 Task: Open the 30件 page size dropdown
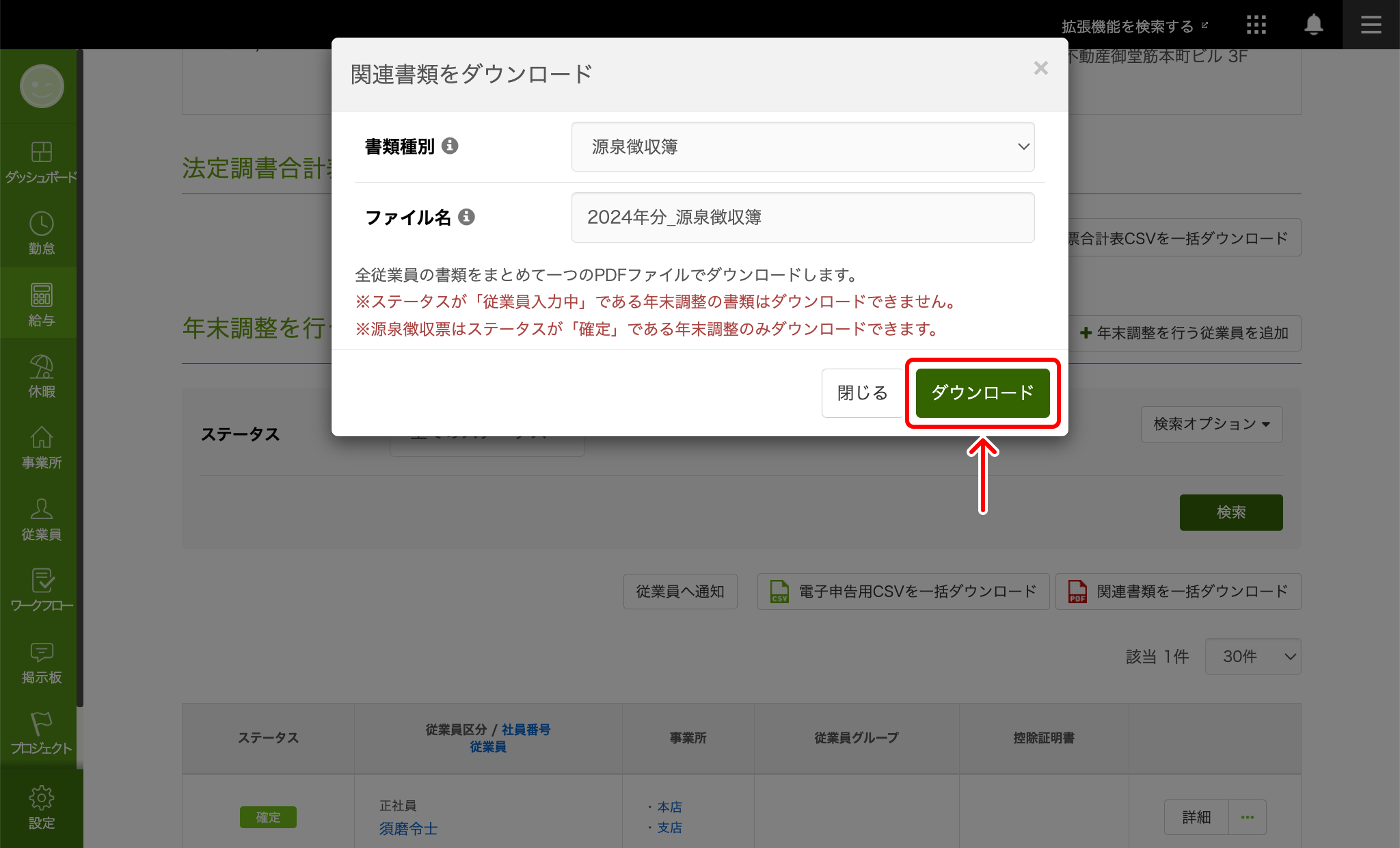[x=1252, y=657]
